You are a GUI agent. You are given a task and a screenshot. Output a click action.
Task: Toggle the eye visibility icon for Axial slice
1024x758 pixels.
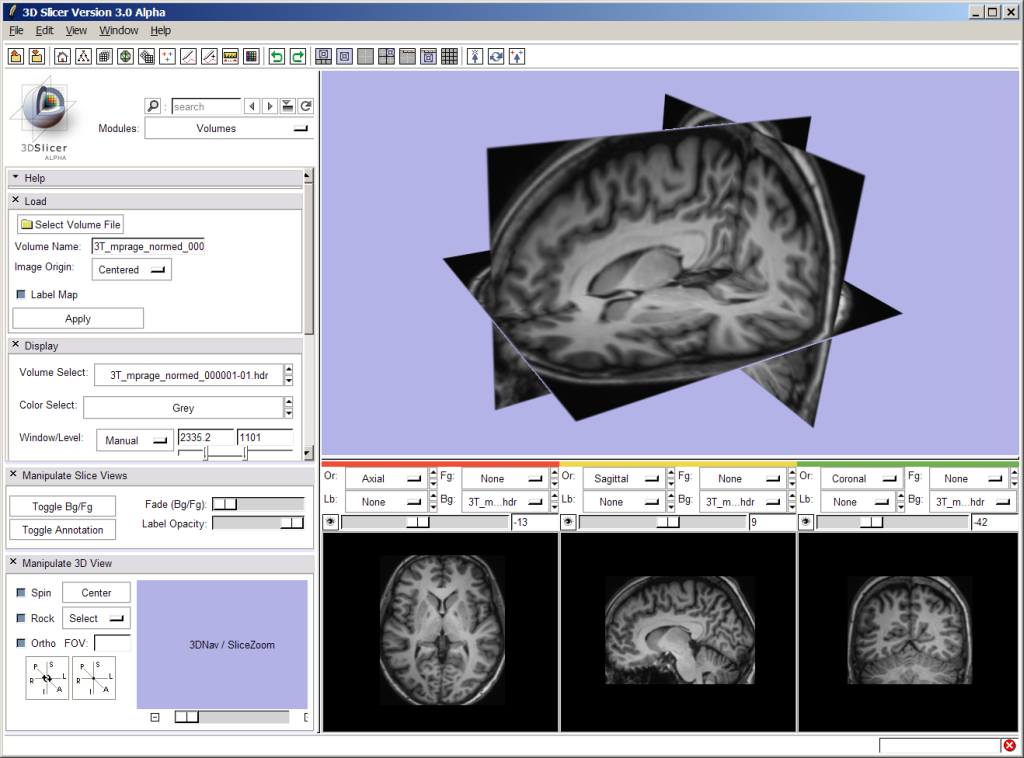(330, 522)
